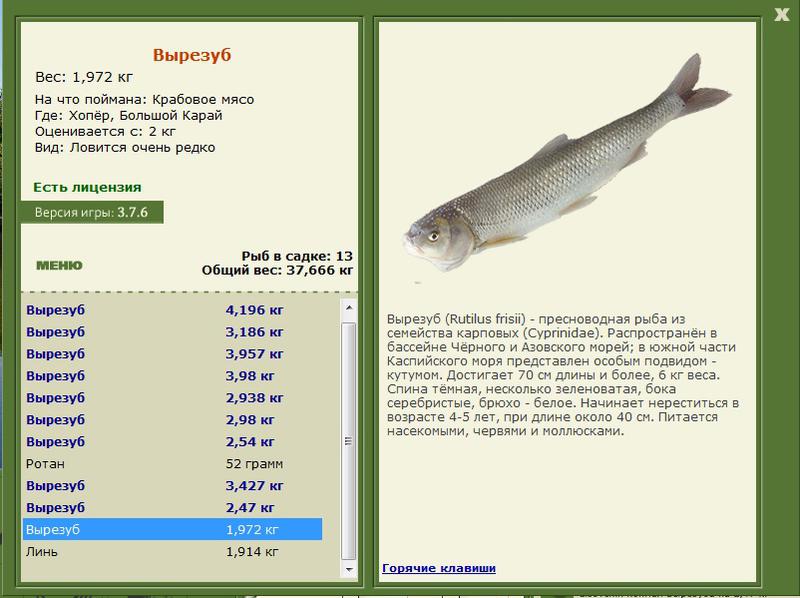Select the Вырезуб 3,957 кг entry
The height and width of the screenshot is (598, 800).
[172, 354]
